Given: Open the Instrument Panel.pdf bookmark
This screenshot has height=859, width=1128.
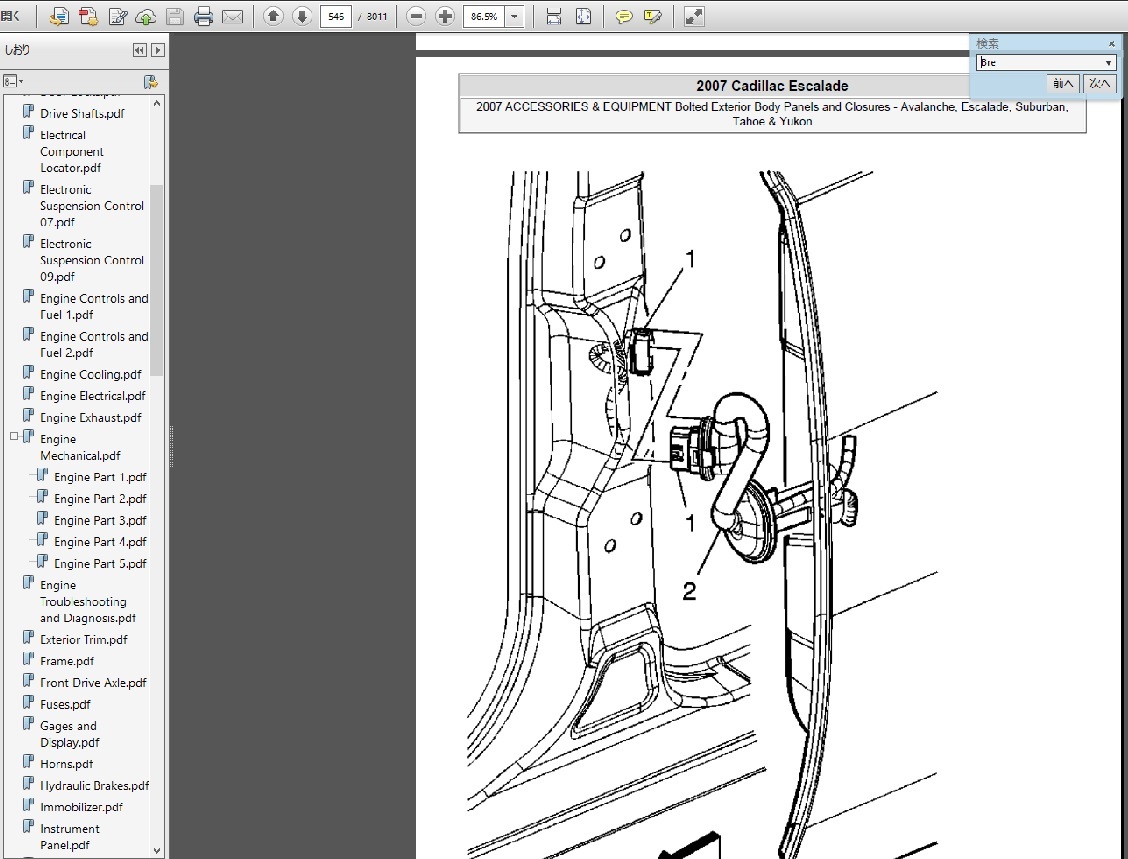Looking at the screenshot, I should (x=70, y=837).
